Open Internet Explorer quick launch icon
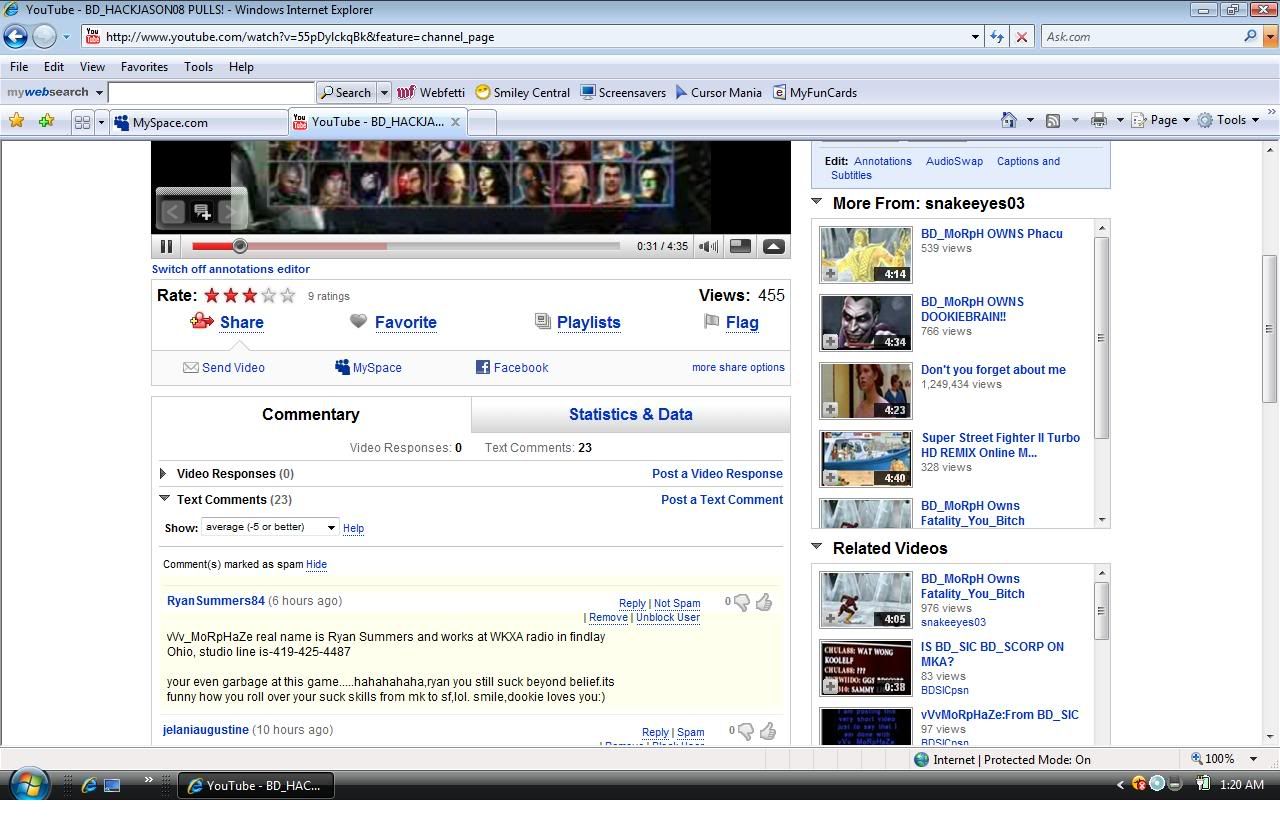This screenshot has height=827, width=1280. [x=89, y=786]
